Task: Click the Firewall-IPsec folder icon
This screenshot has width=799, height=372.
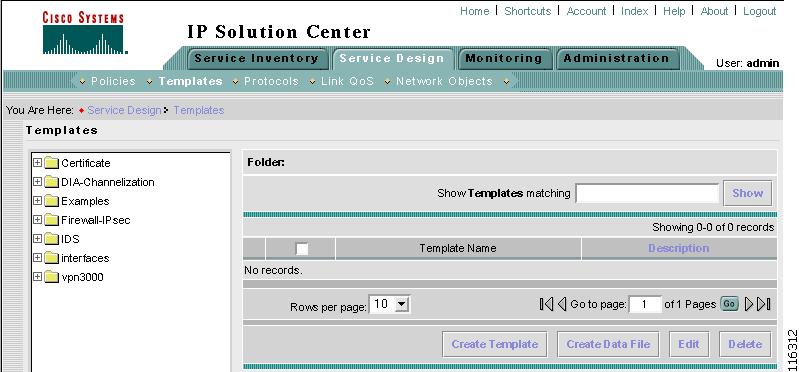Action: click(x=51, y=220)
